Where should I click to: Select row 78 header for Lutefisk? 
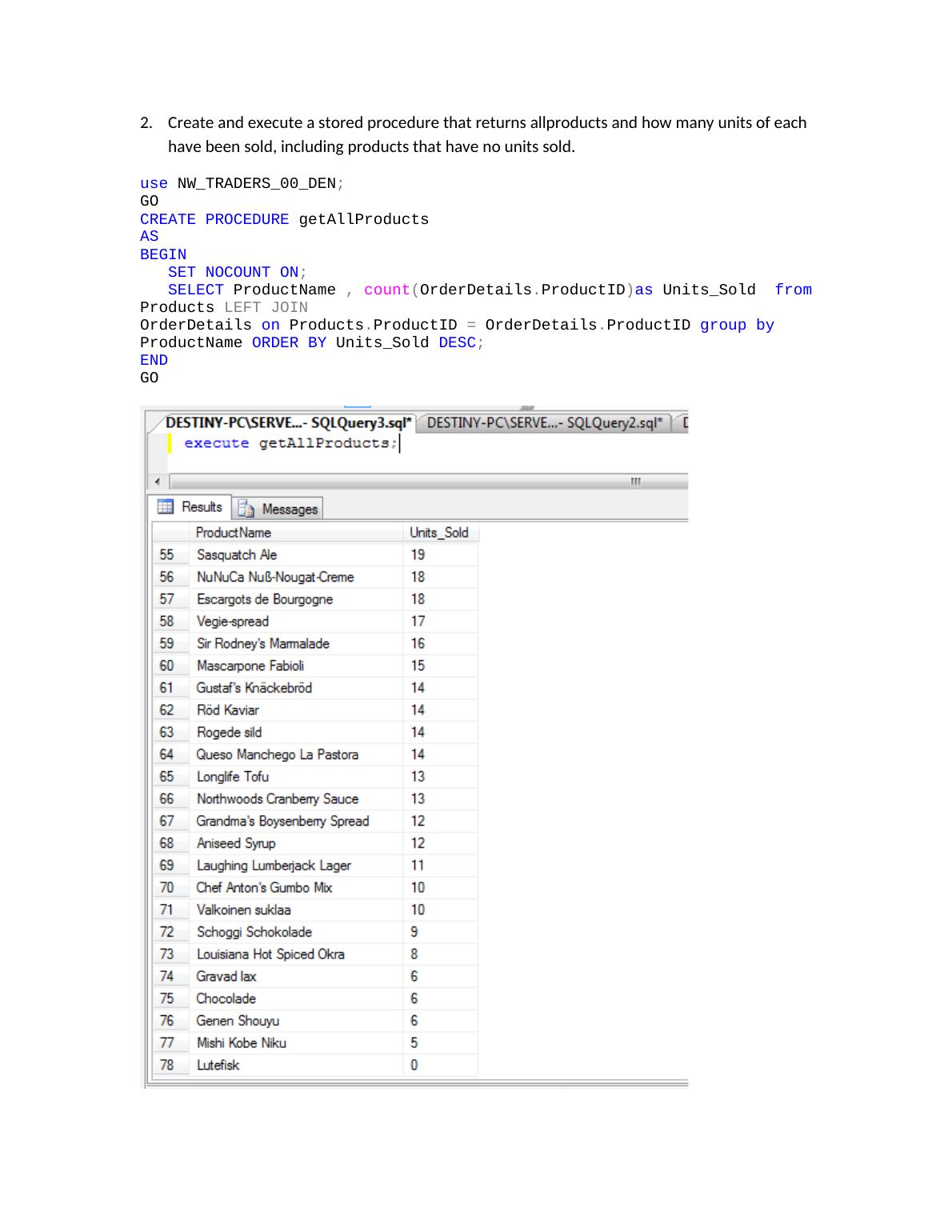[166, 1066]
